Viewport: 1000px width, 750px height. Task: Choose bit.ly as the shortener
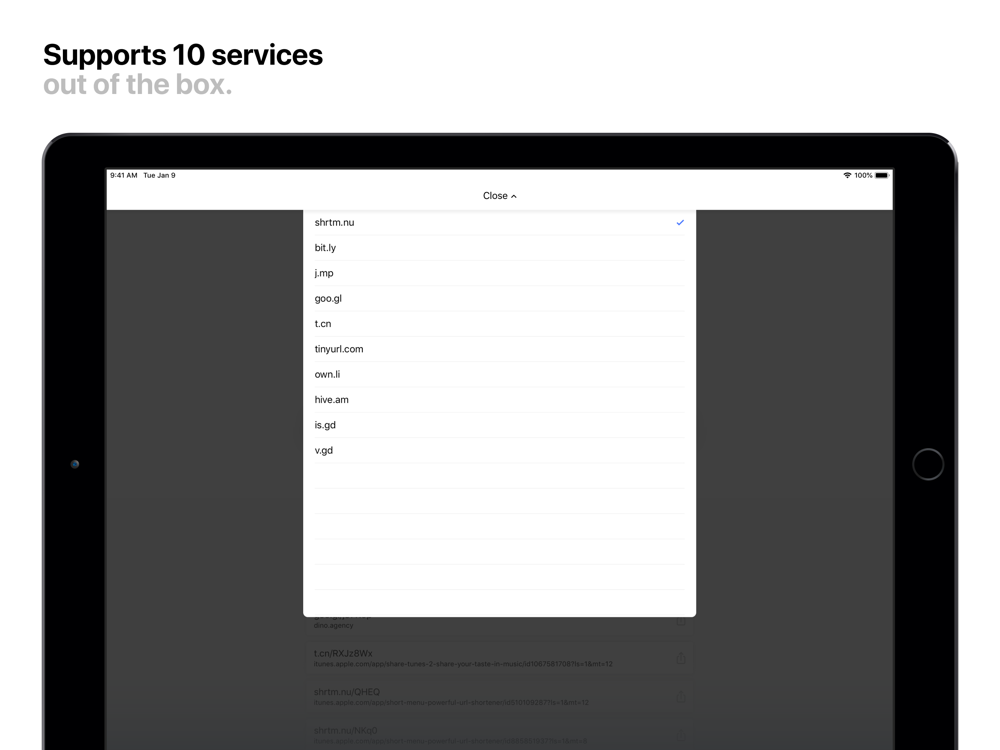pos(499,247)
